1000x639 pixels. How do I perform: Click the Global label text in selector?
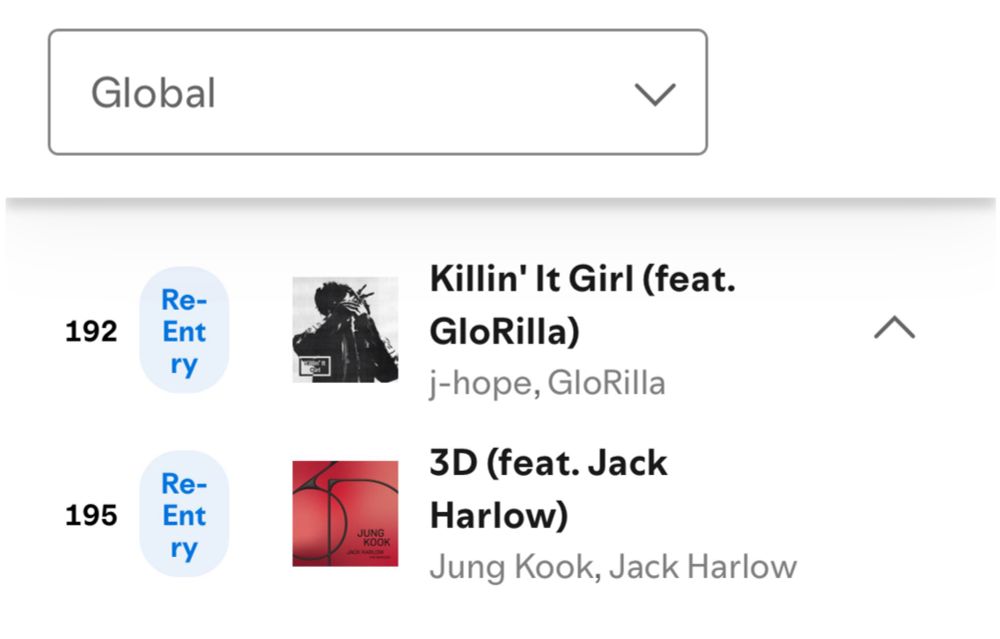[x=153, y=93]
